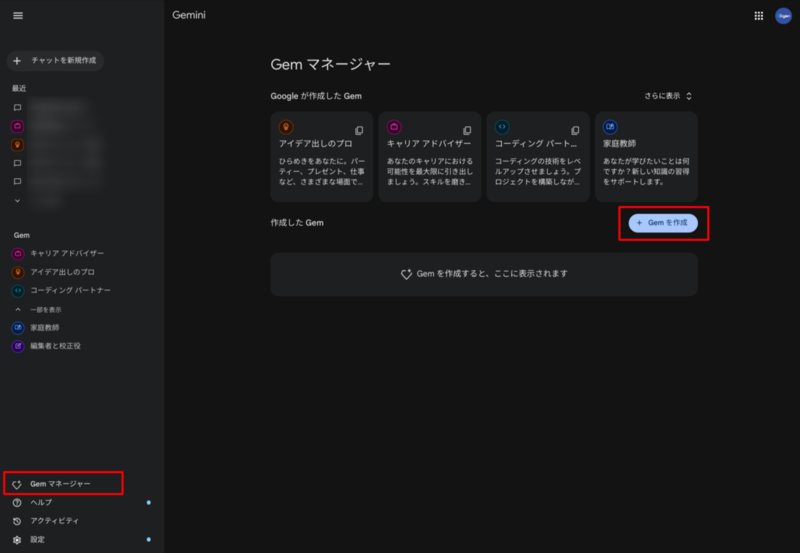800x553 pixels.
Task: Open the first recent chat bubble icon
Action: [17, 108]
